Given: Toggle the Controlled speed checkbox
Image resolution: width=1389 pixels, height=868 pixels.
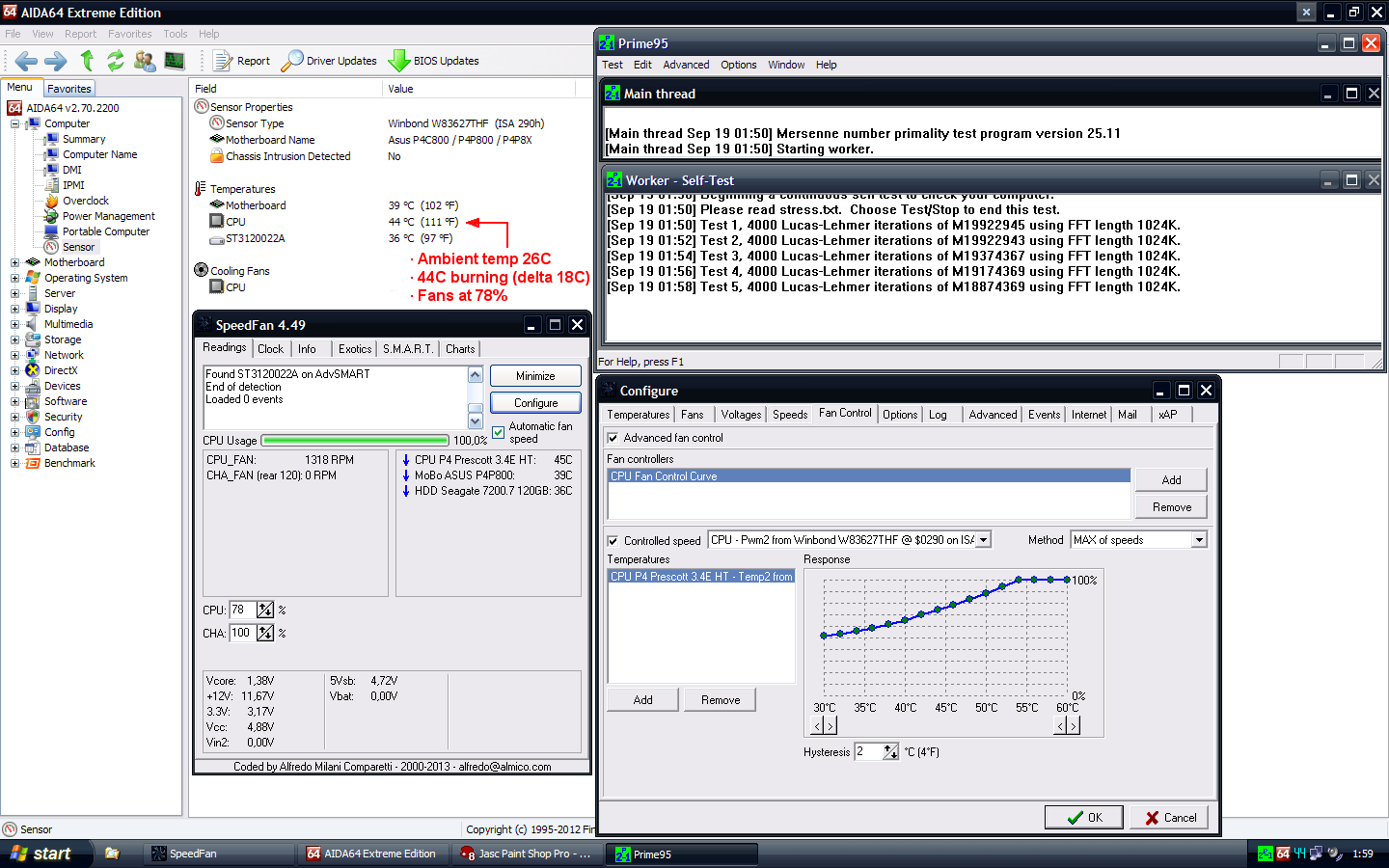Looking at the screenshot, I should pos(613,541).
